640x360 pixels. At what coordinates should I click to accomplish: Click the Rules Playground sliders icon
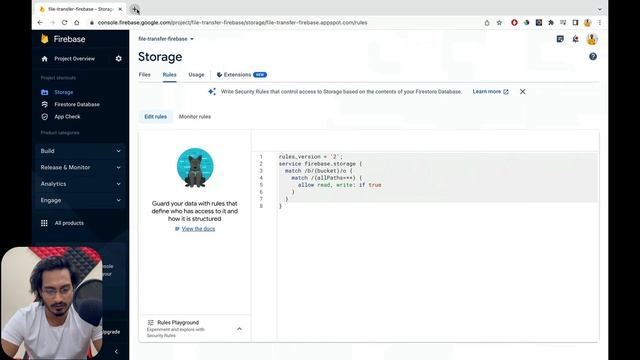[x=150, y=322]
